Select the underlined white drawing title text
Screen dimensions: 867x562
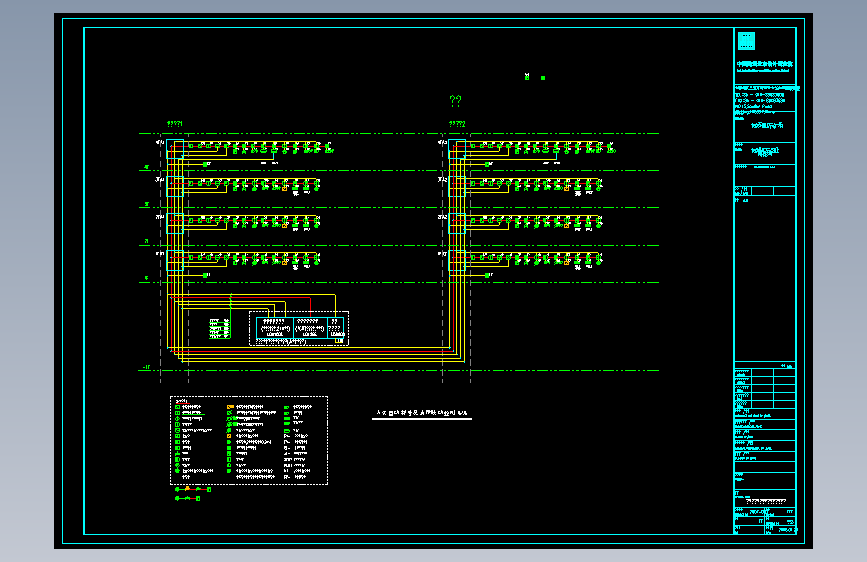point(422,413)
